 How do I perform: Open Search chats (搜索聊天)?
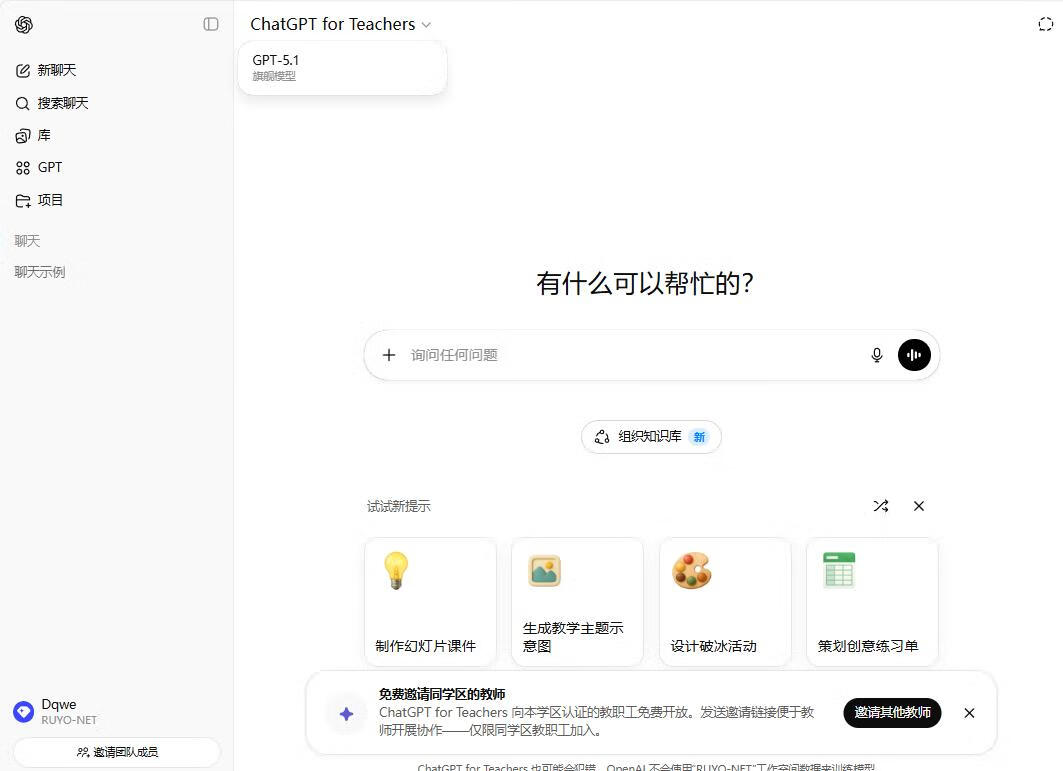click(62, 103)
